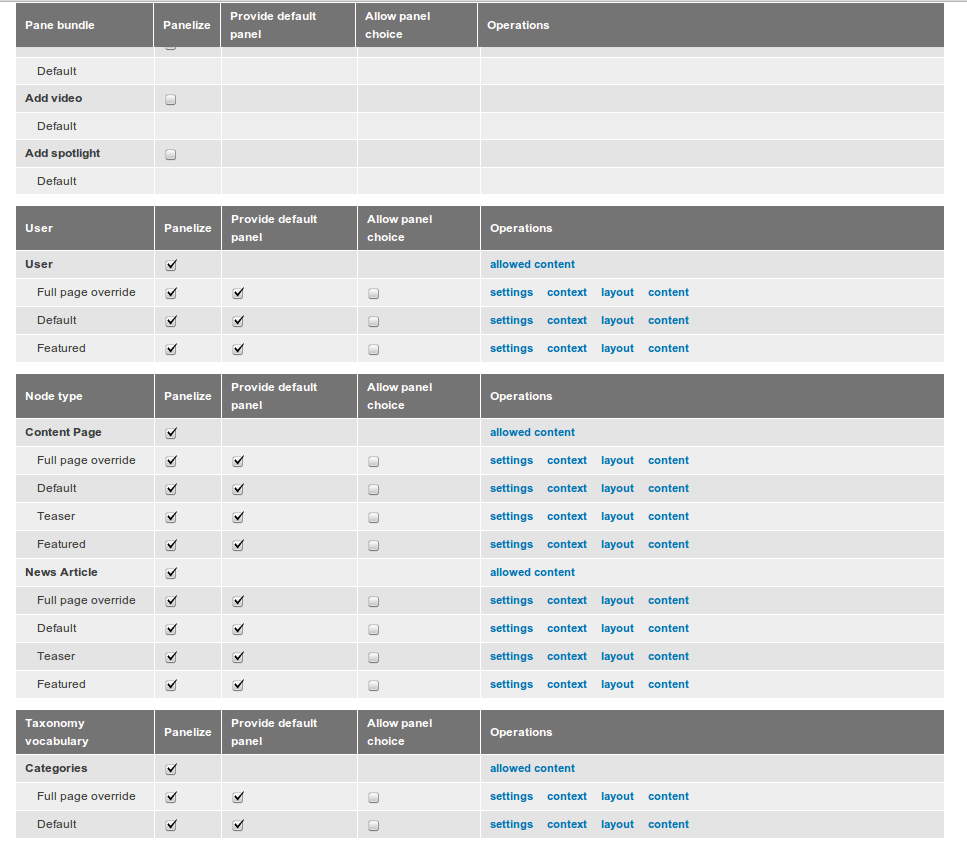Uncheck Provide default panel for Content Page Teaser
This screenshot has width=967, height=843.
(238, 517)
